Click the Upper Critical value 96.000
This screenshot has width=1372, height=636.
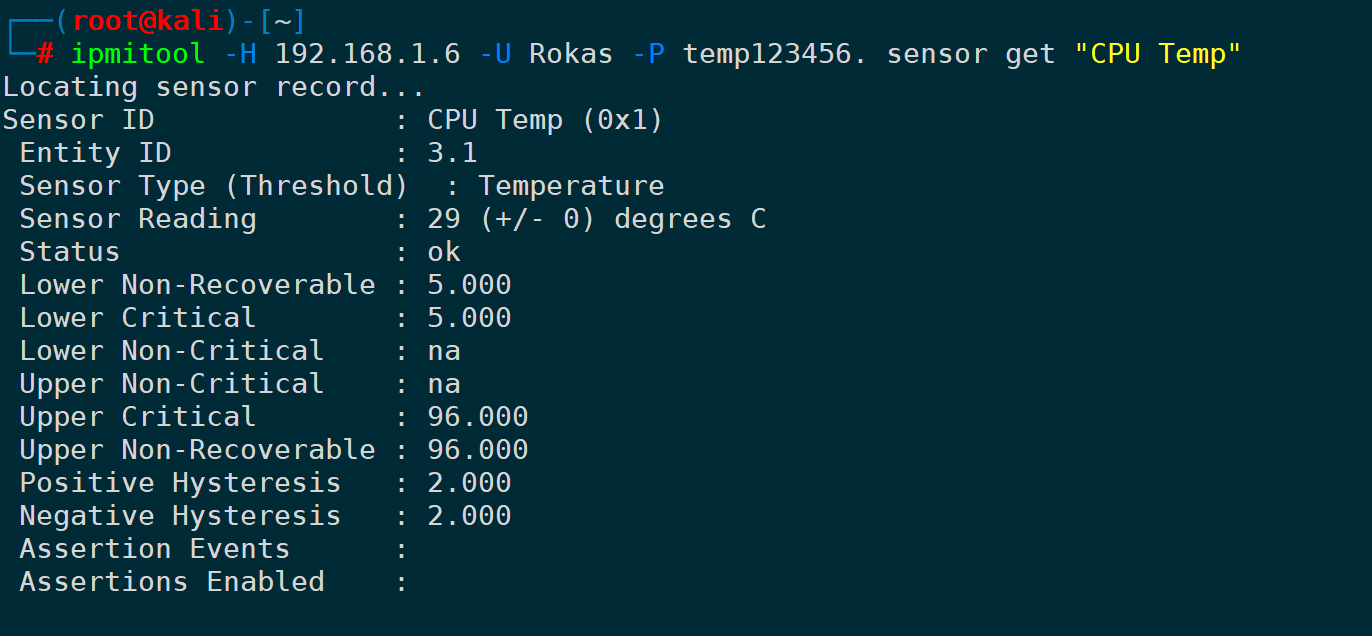(477, 417)
